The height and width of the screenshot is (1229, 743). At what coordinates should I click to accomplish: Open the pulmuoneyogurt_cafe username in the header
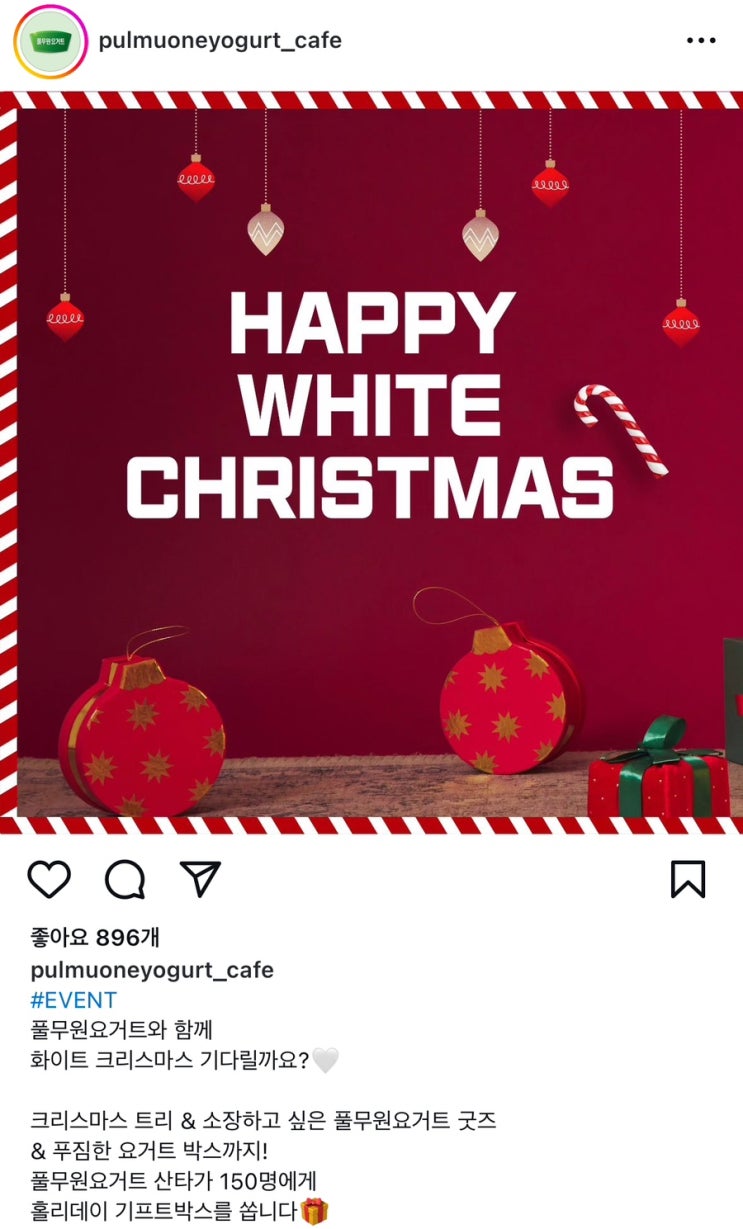220,41
